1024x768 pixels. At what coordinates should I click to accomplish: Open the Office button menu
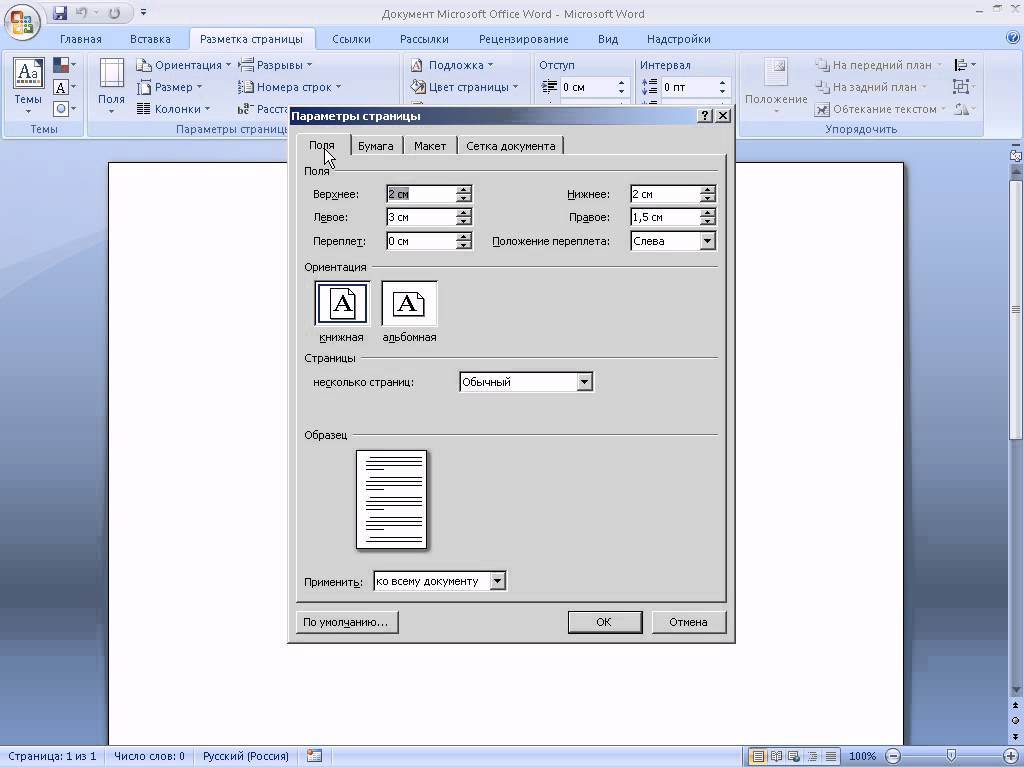(22, 20)
